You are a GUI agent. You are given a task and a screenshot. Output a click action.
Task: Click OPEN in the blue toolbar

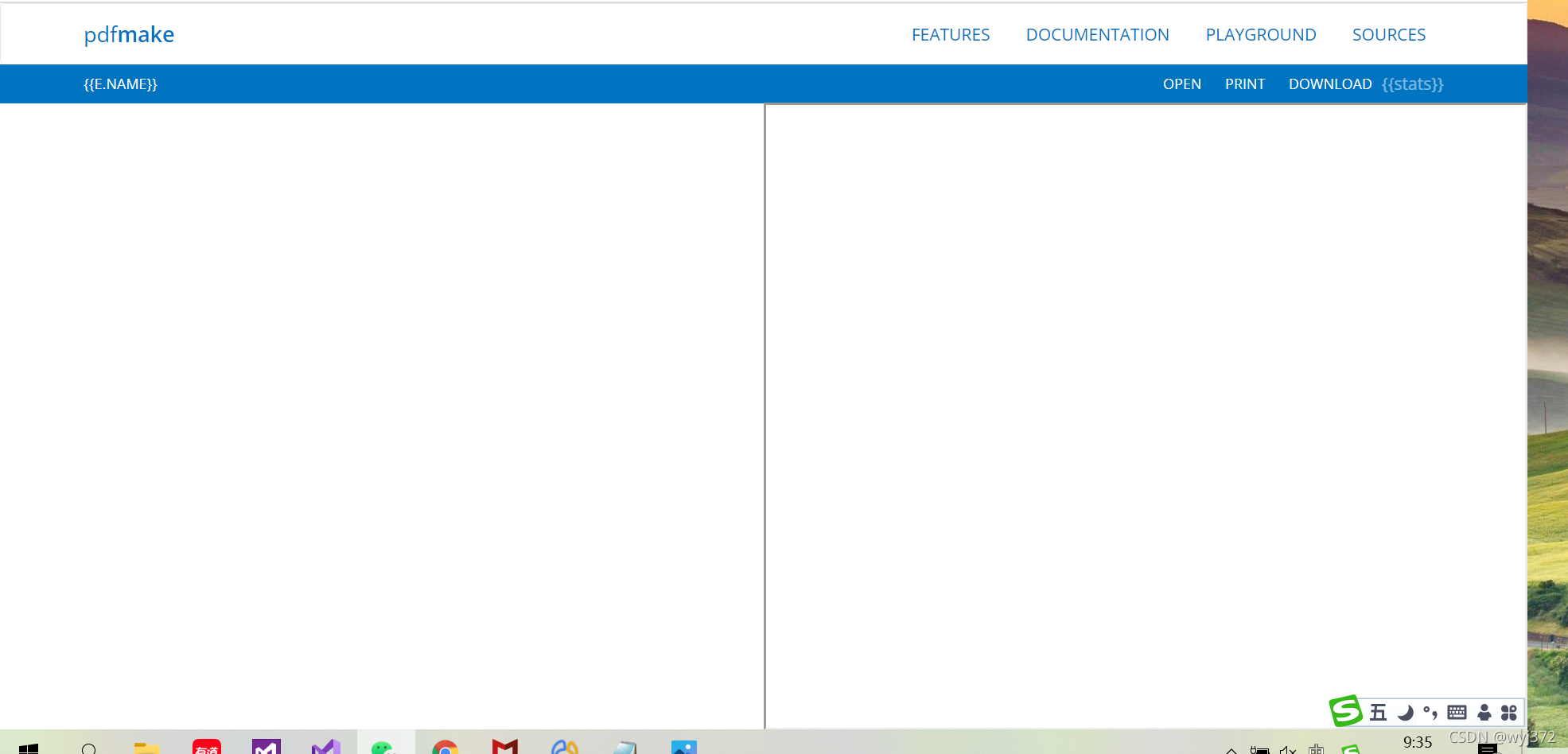click(x=1182, y=84)
